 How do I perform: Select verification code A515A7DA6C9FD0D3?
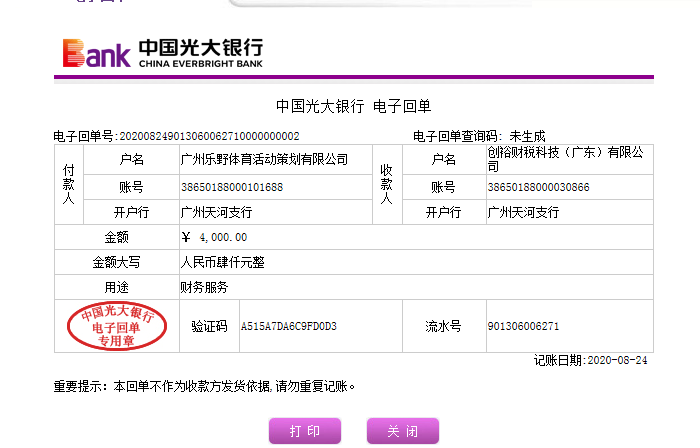click(289, 326)
